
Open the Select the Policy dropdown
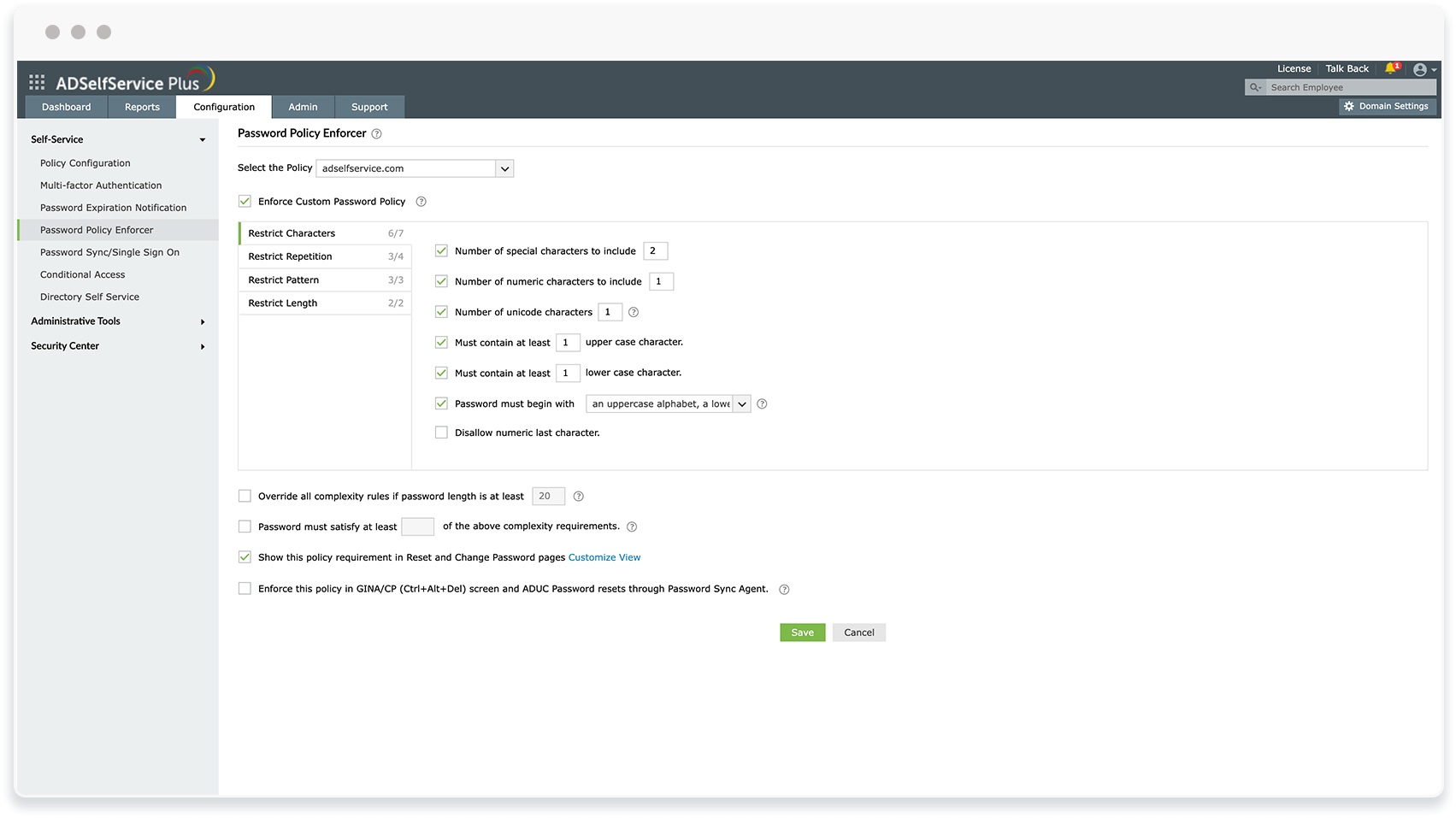click(504, 168)
